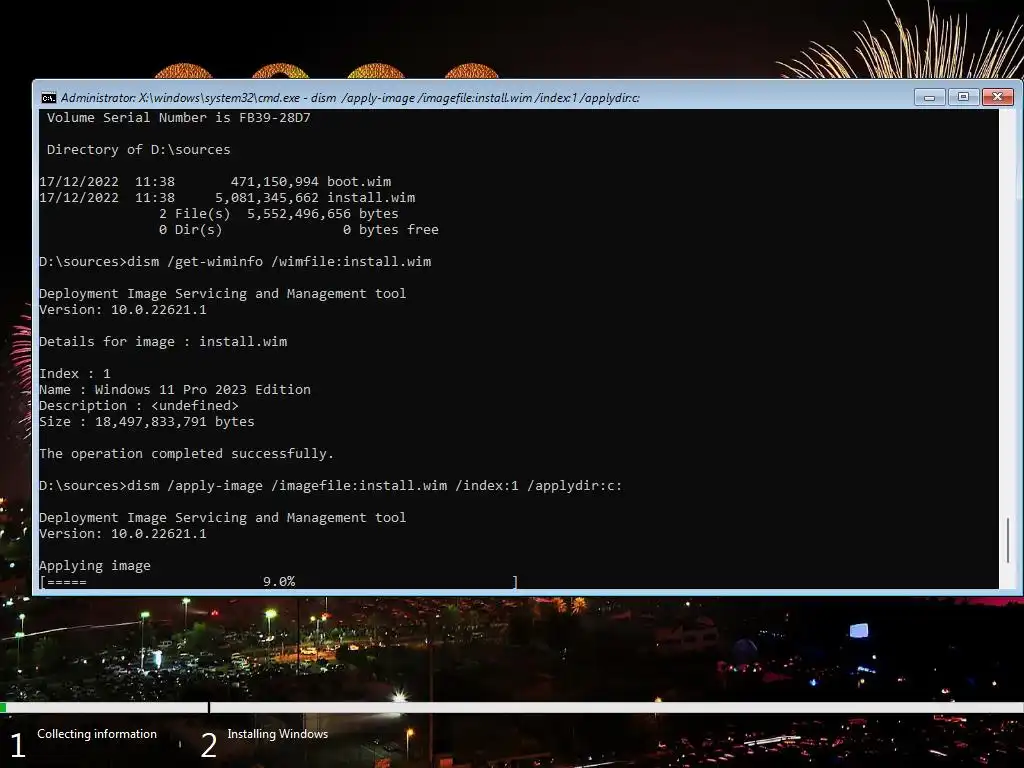The height and width of the screenshot is (768, 1024).
Task: Select the install.wim 5,081,345,662 listing row
Action: click(x=227, y=197)
